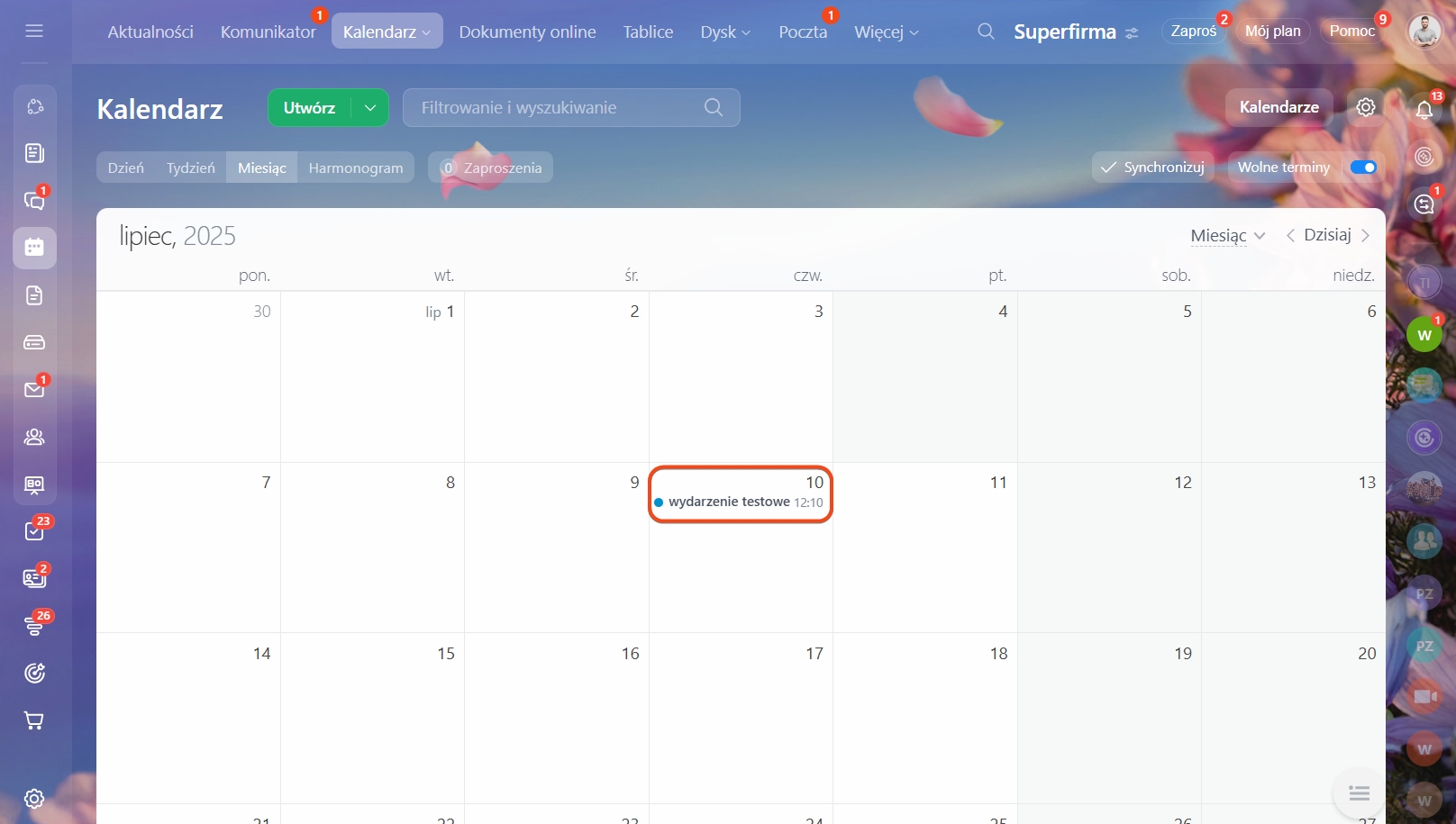
Task: Open the Pomoc button
Action: click(x=1352, y=32)
